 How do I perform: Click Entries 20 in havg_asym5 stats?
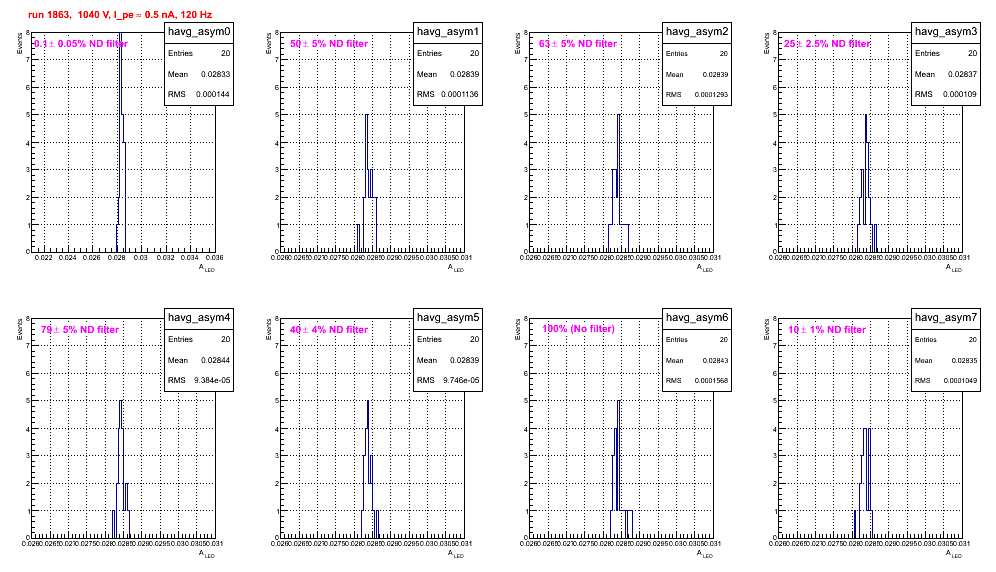coord(448,340)
